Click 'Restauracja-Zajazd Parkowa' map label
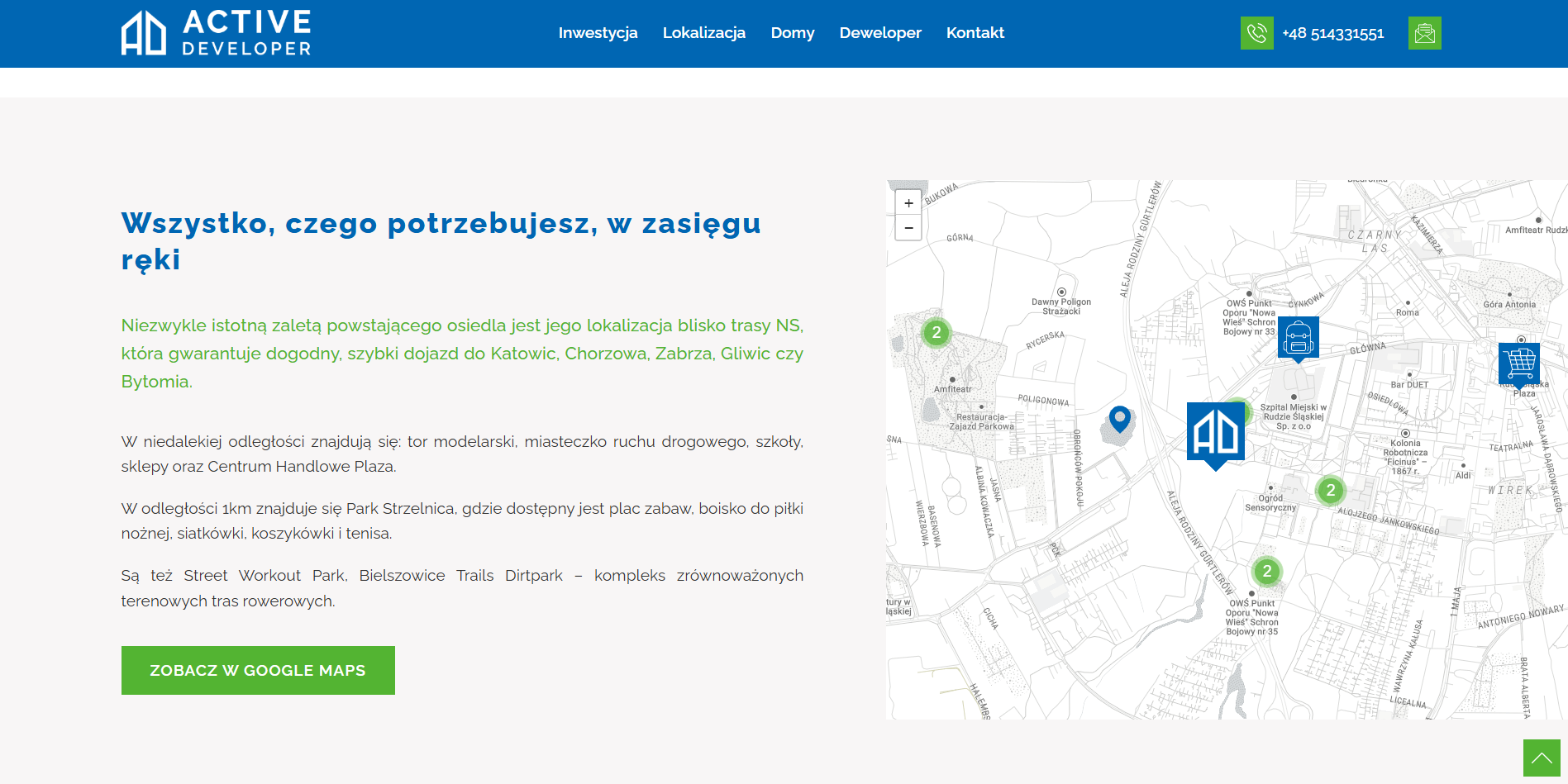 coord(981,422)
